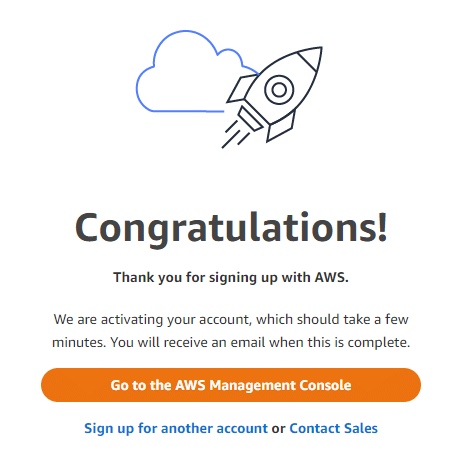Click the rocket's circular porthole window

pos(279,90)
